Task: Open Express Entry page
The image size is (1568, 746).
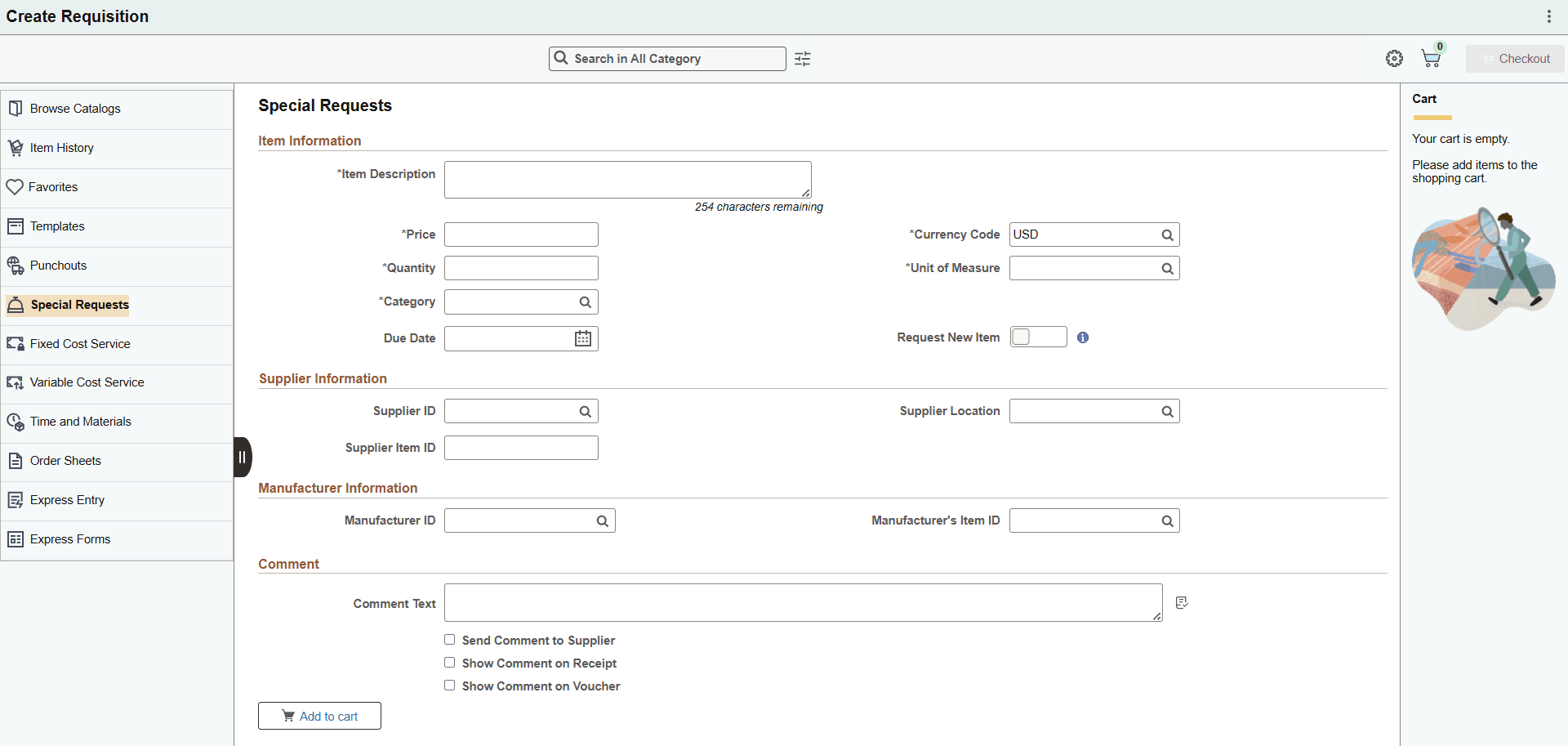Action: pos(118,501)
